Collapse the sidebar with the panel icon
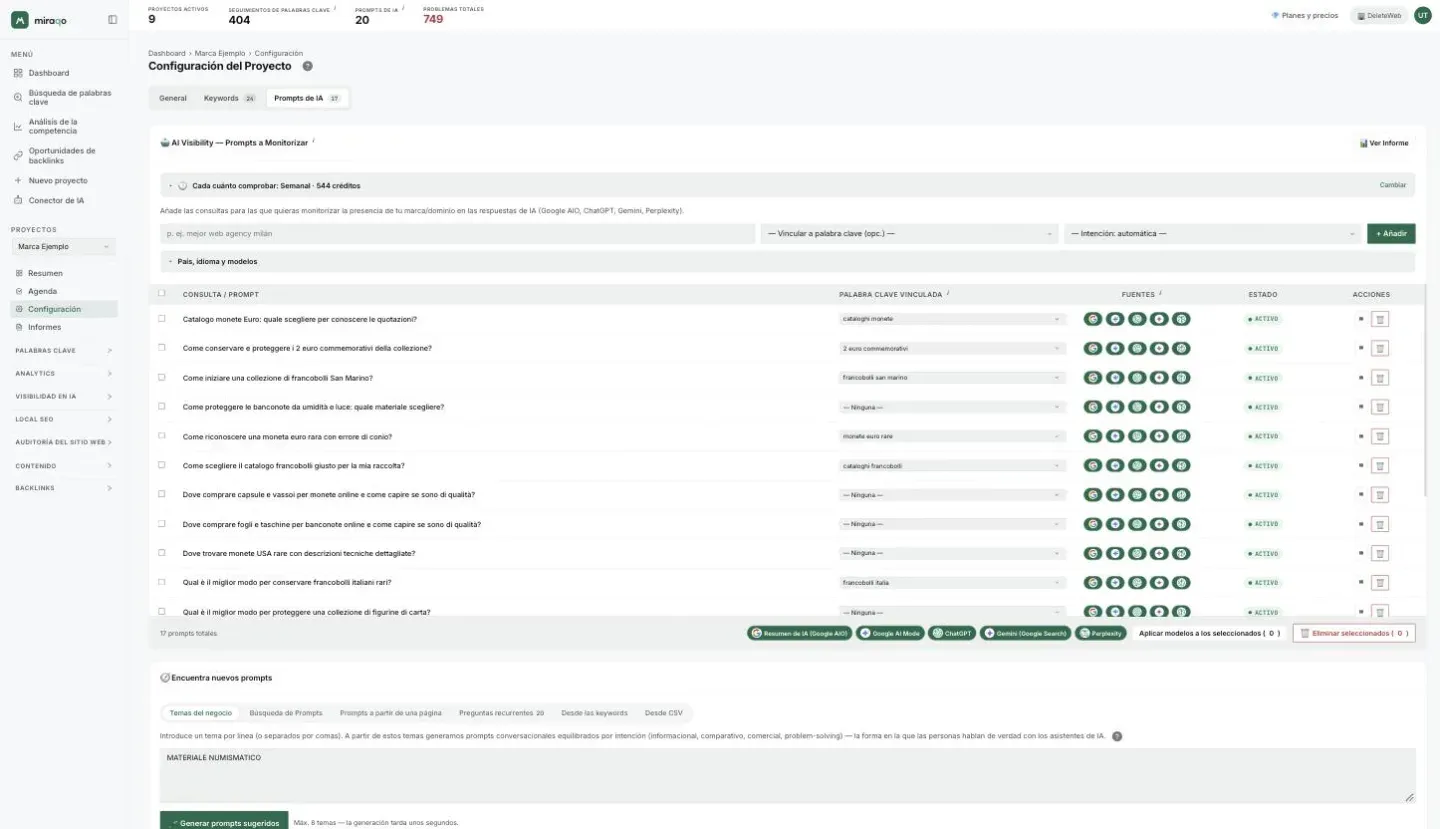The image size is (1440, 829). pos(112,19)
